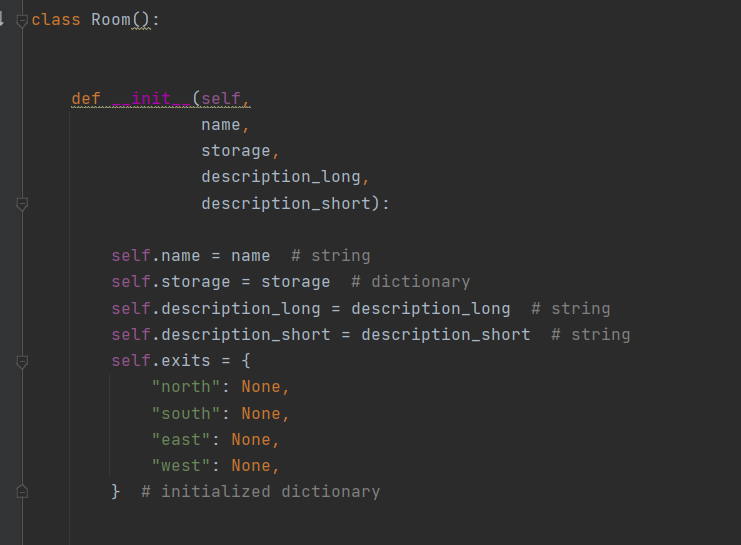Collapse the Room class fold marker
This screenshot has width=741, height=545.
pos(22,21)
